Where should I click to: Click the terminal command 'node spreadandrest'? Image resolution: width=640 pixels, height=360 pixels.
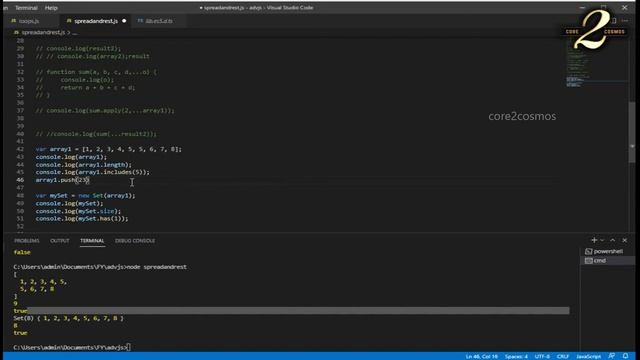tap(157, 267)
